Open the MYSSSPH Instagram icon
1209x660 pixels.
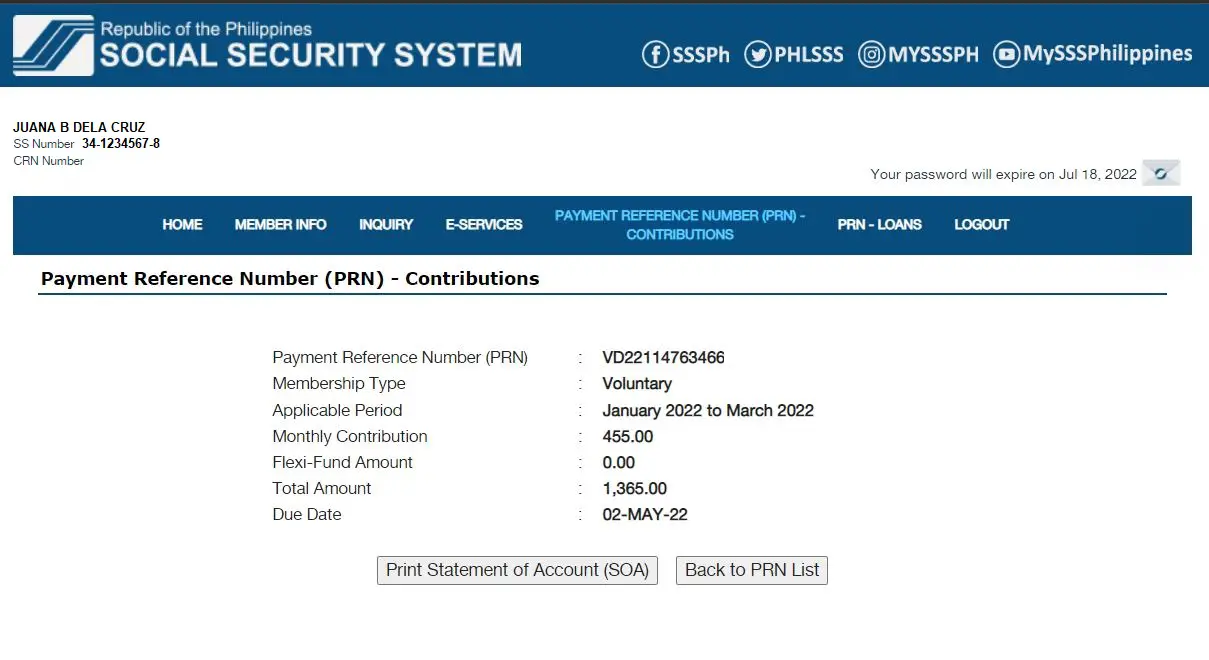(873, 55)
